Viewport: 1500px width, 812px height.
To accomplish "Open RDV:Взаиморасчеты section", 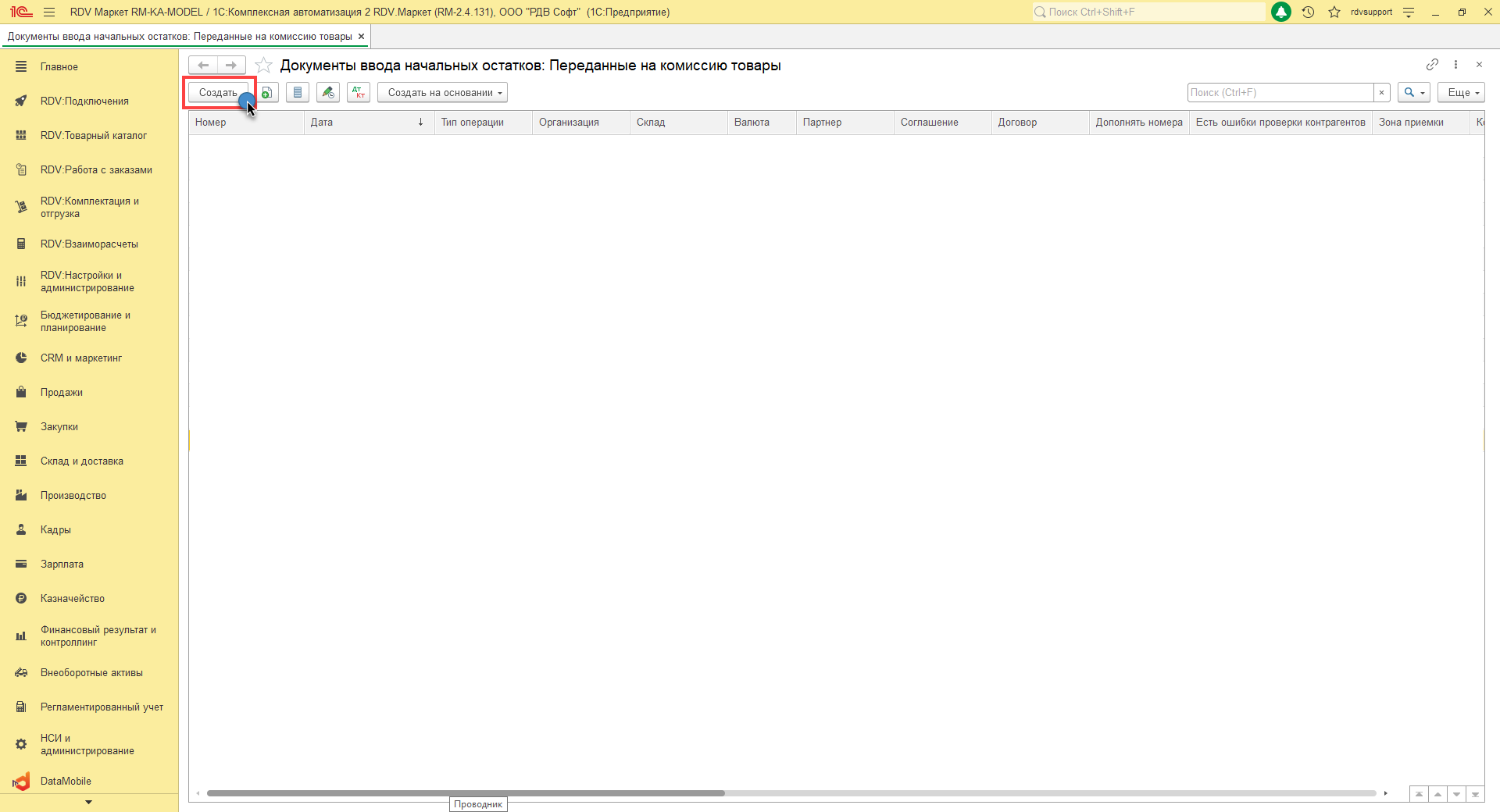I will 89,244.
